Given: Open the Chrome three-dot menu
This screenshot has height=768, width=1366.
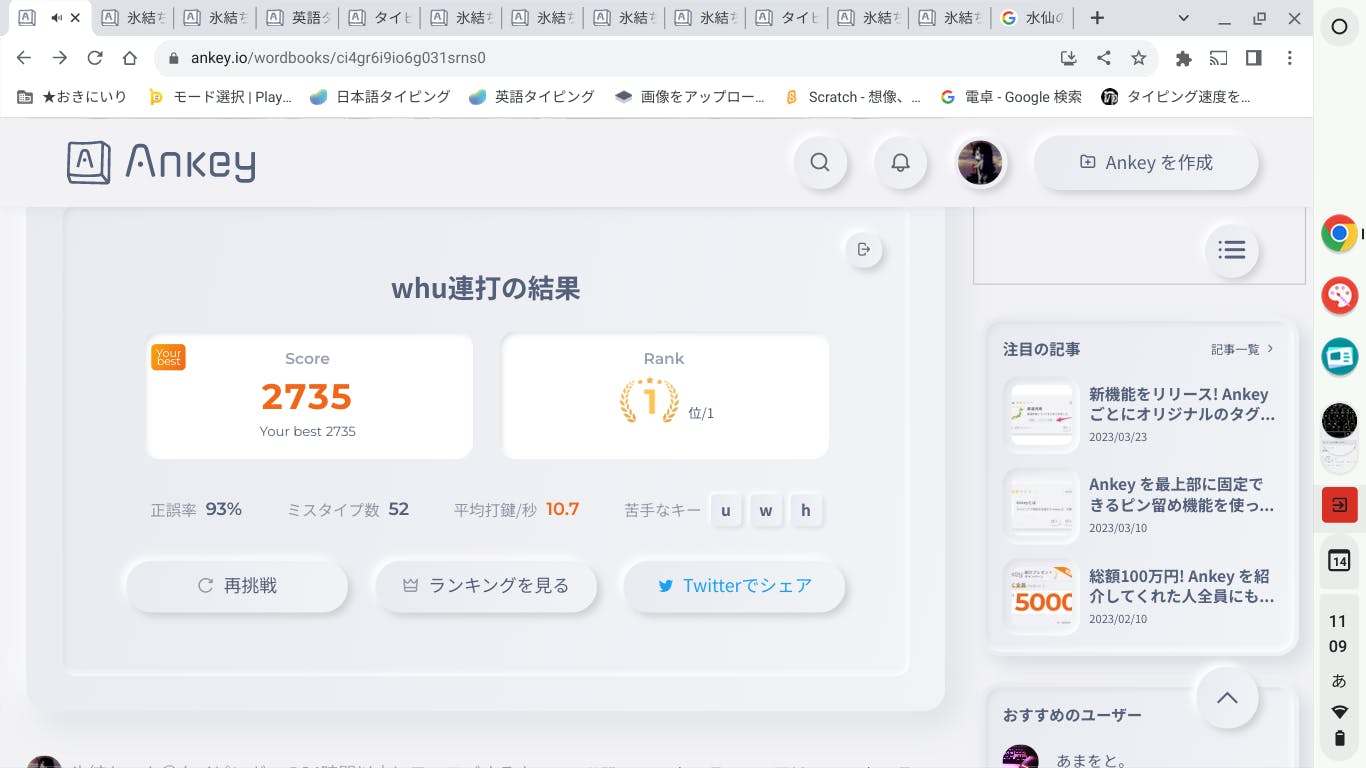Looking at the screenshot, I should tap(1290, 58).
